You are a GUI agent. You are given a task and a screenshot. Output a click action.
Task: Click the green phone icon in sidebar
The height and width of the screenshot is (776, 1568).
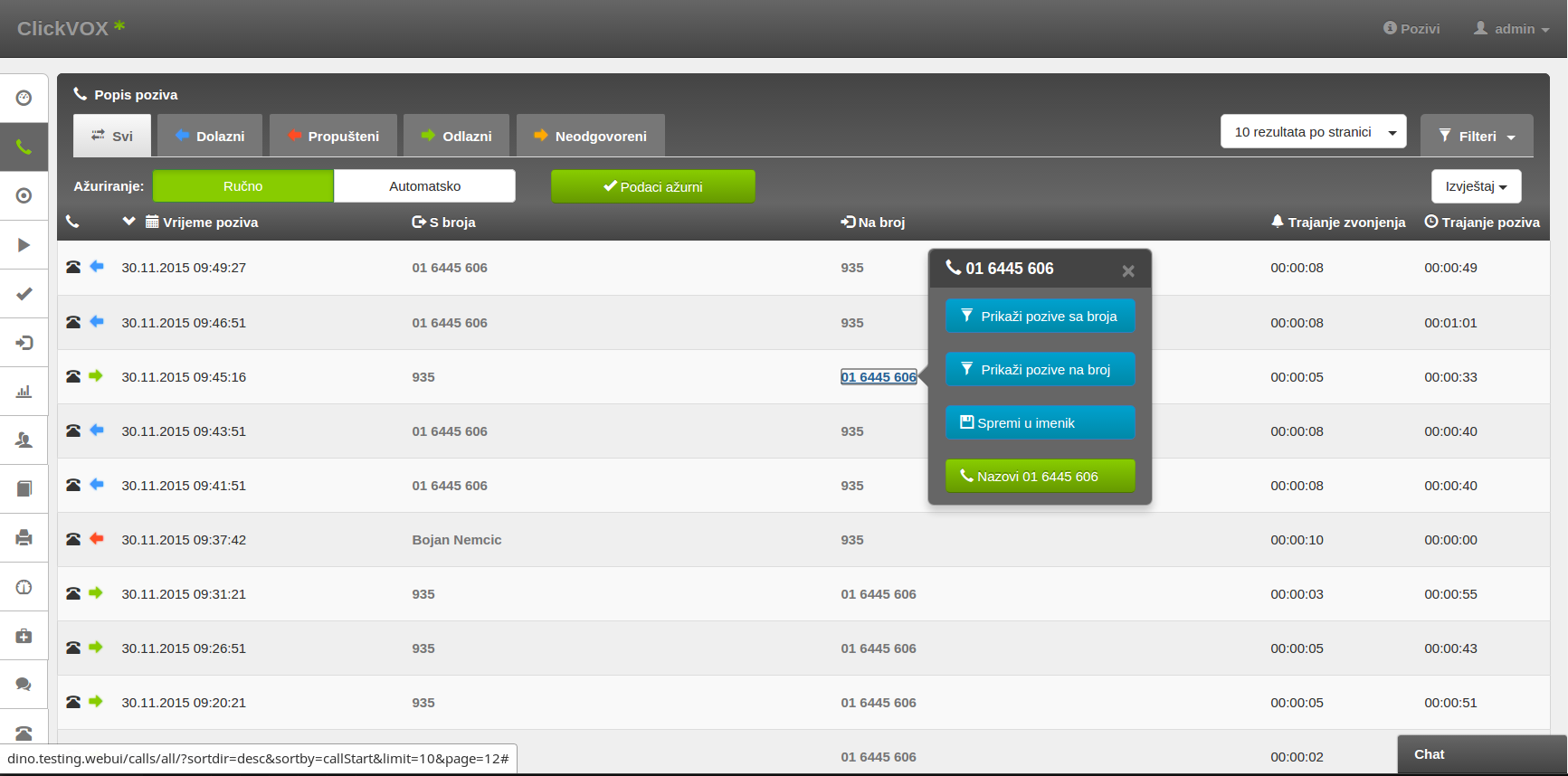24,147
